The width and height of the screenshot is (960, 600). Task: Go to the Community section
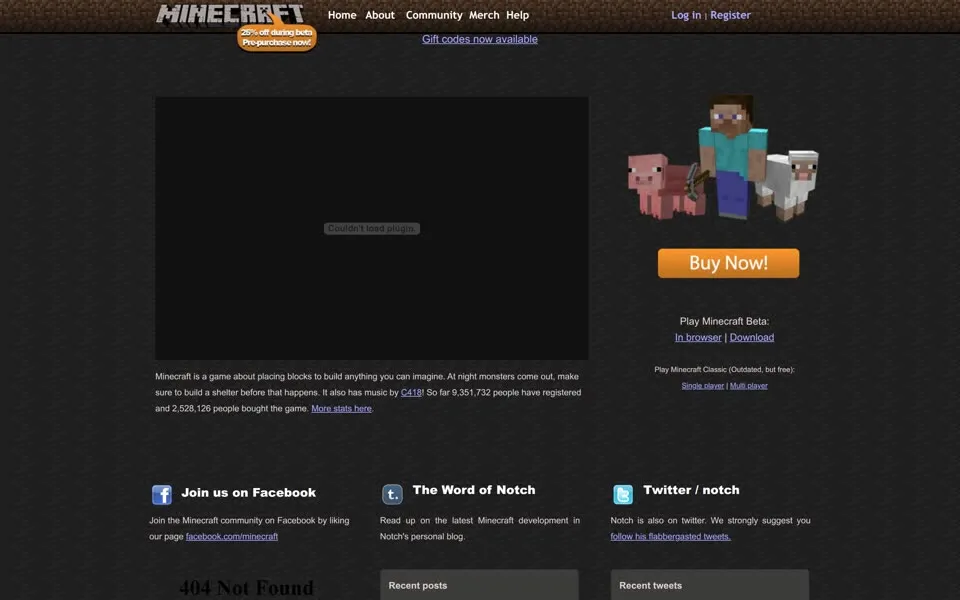(433, 15)
